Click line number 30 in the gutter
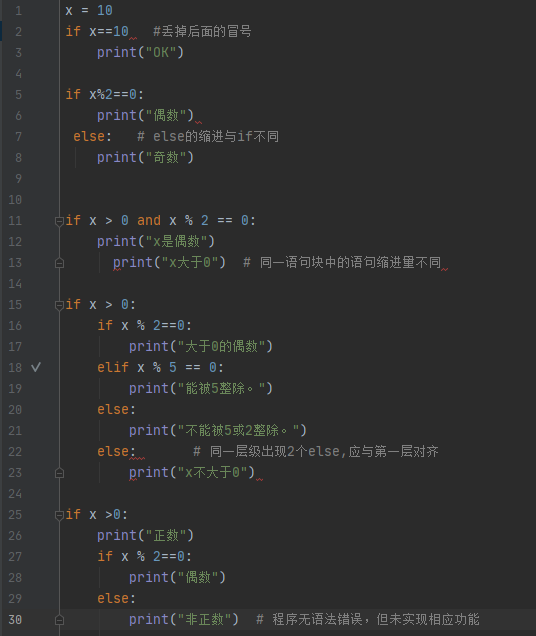The image size is (536, 636). (x=15, y=620)
